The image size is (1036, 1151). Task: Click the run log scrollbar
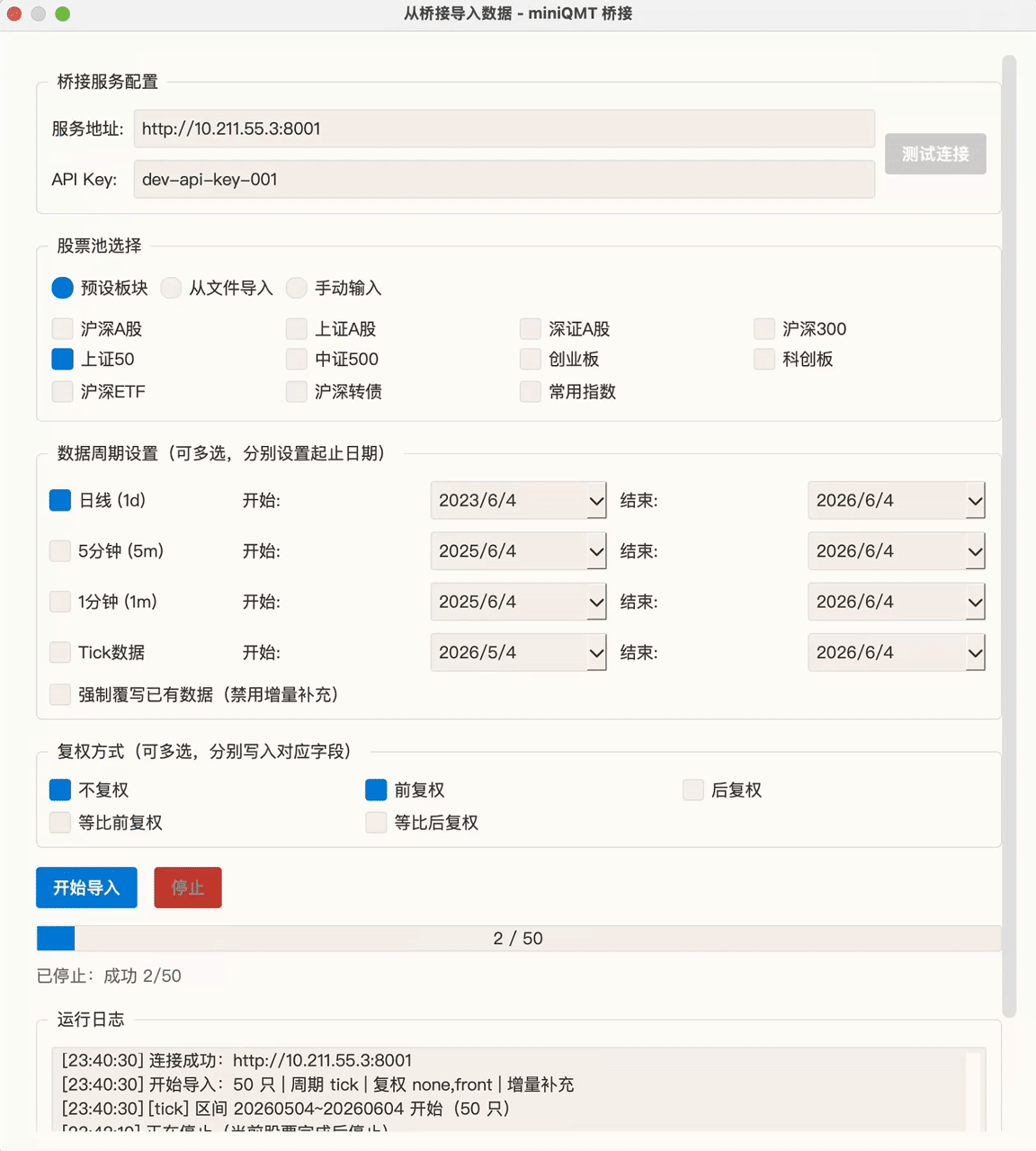[x=973, y=1093]
